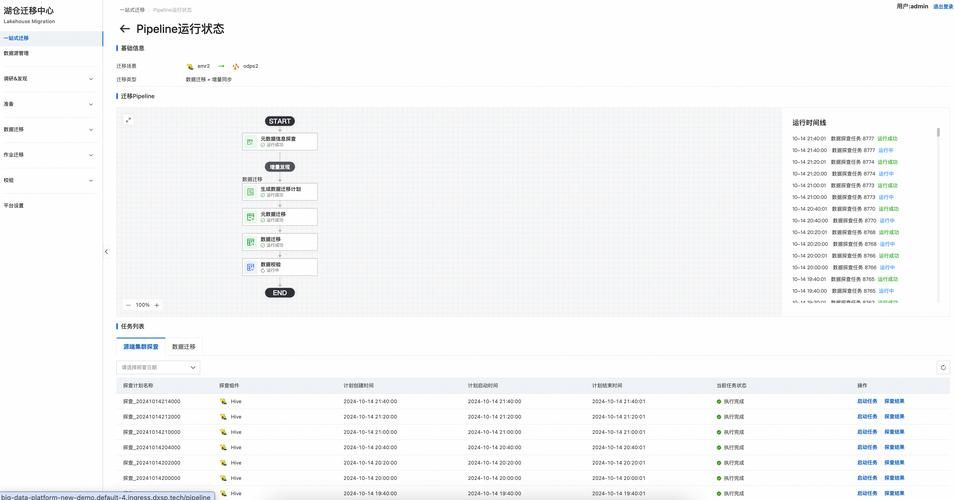Collapse sidebar with left chevron handle
This screenshot has height=500, width=954.
(x=106, y=251)
